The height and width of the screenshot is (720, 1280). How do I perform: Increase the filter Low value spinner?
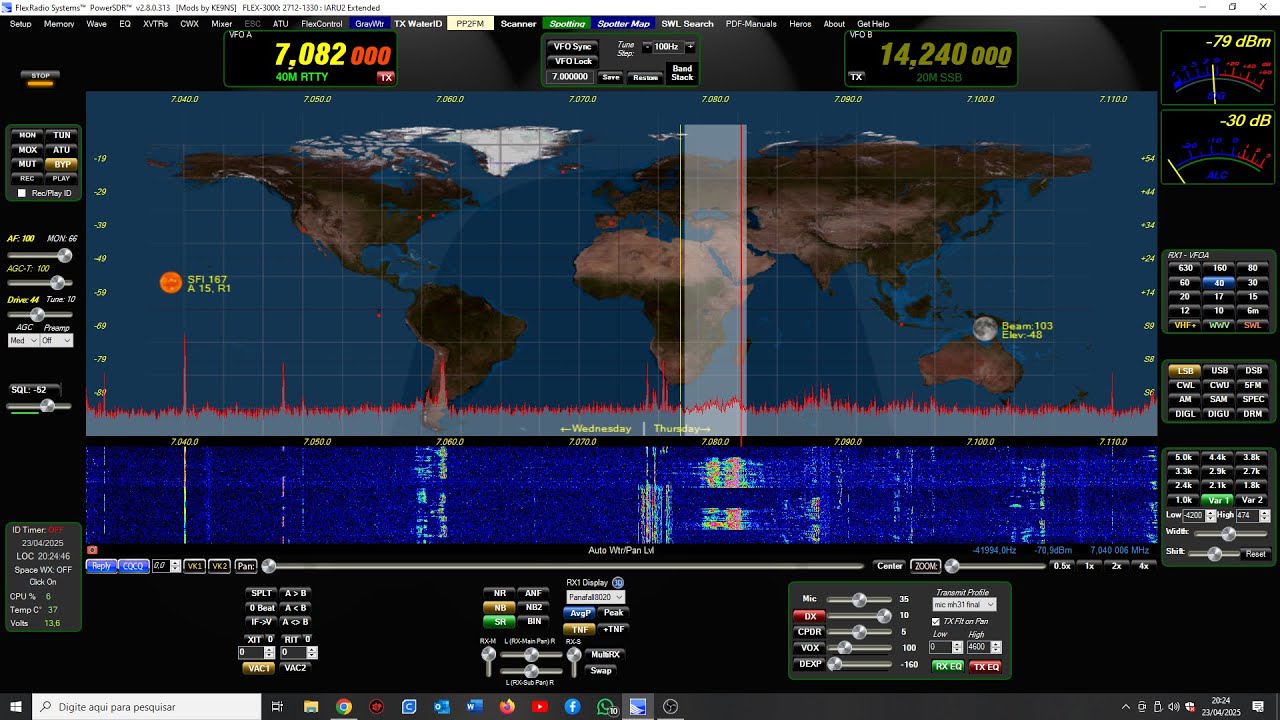point(1210,513)
